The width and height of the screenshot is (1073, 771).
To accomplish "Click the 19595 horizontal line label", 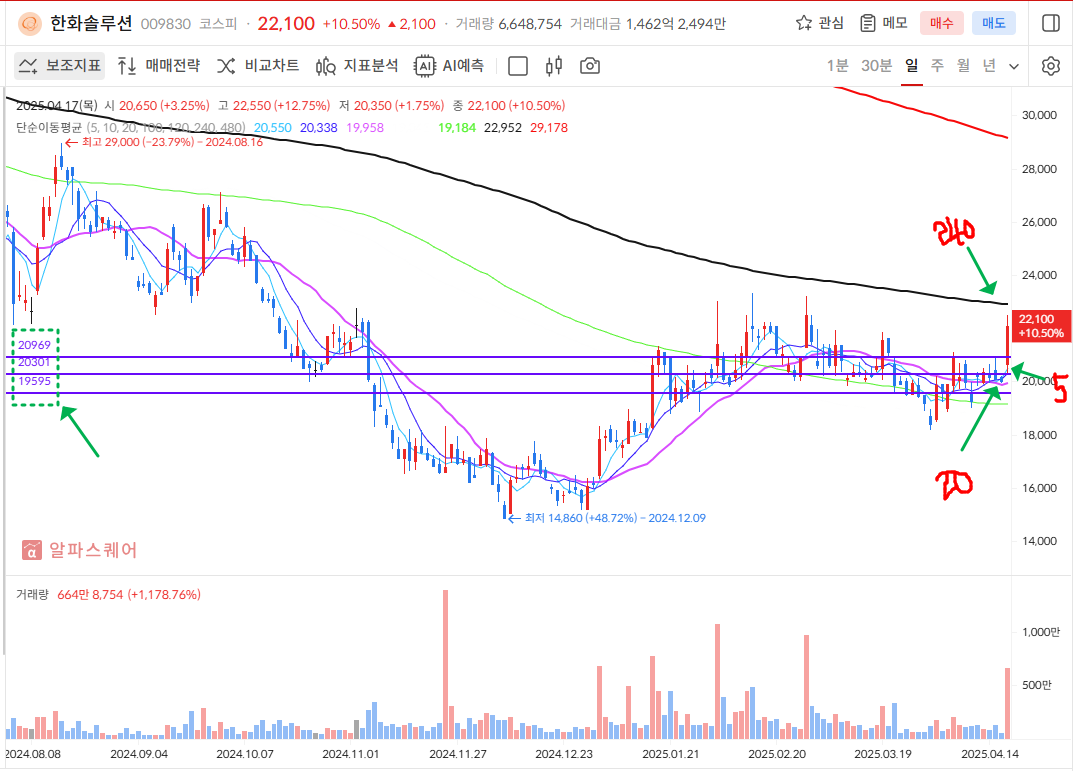I will point(34,381).
